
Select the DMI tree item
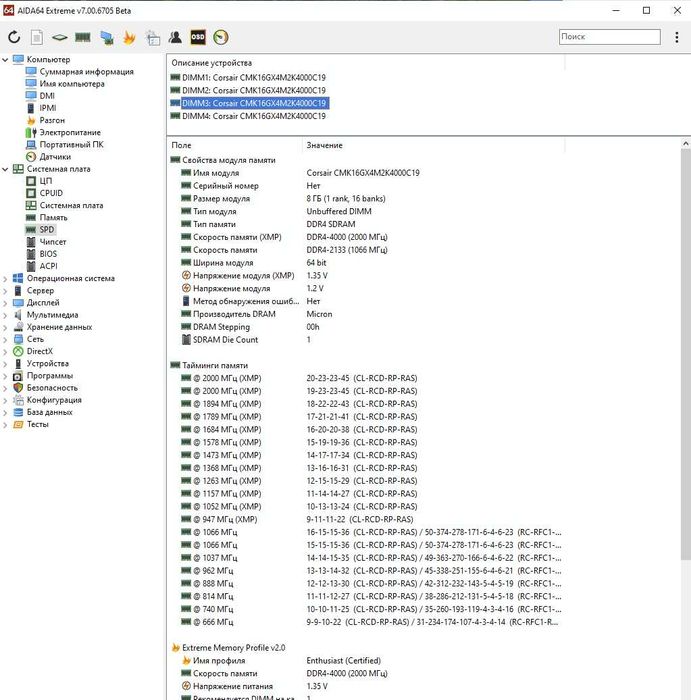pos(47,96)
